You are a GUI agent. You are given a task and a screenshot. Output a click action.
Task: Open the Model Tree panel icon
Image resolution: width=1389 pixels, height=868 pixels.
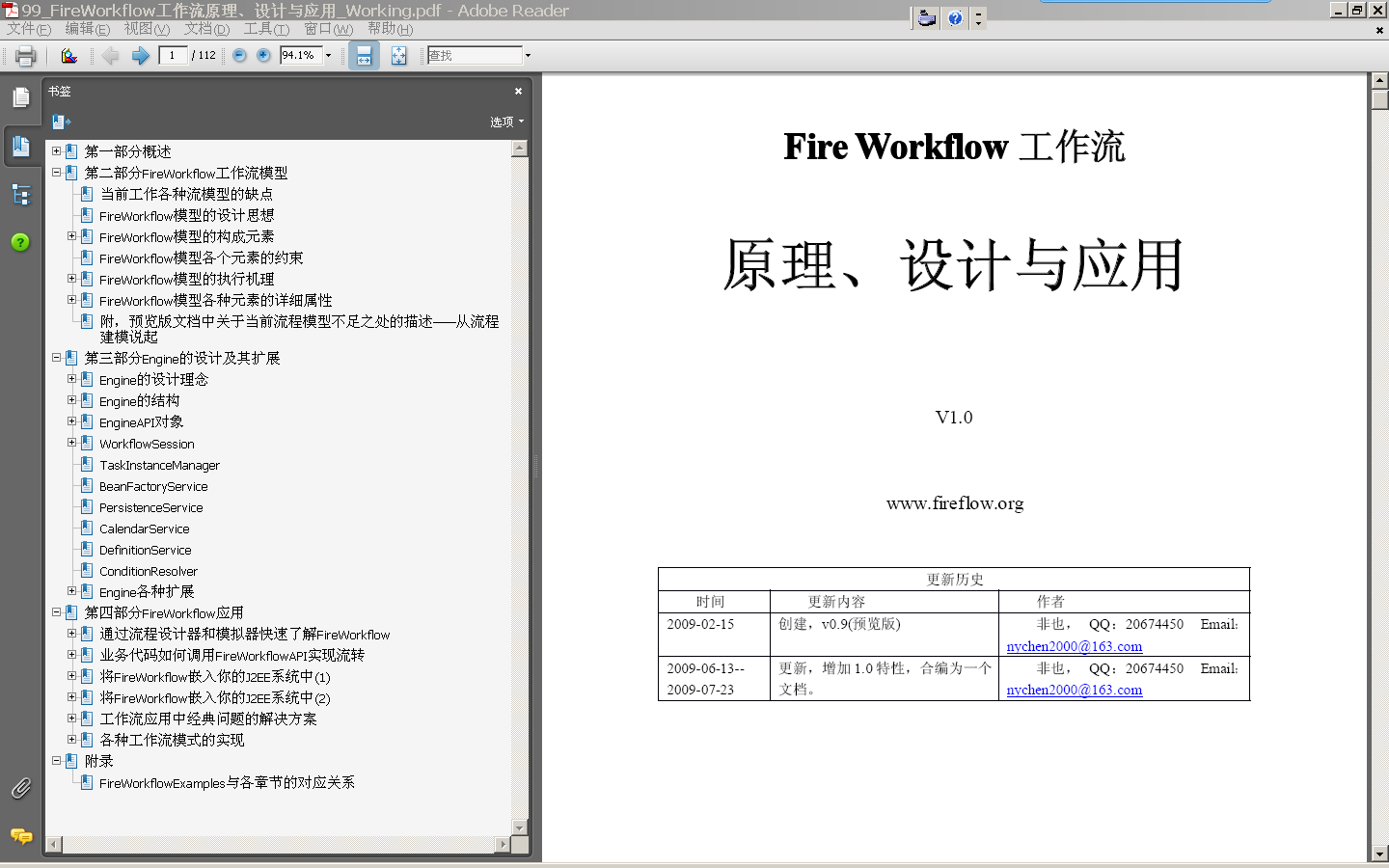[21, 195]
